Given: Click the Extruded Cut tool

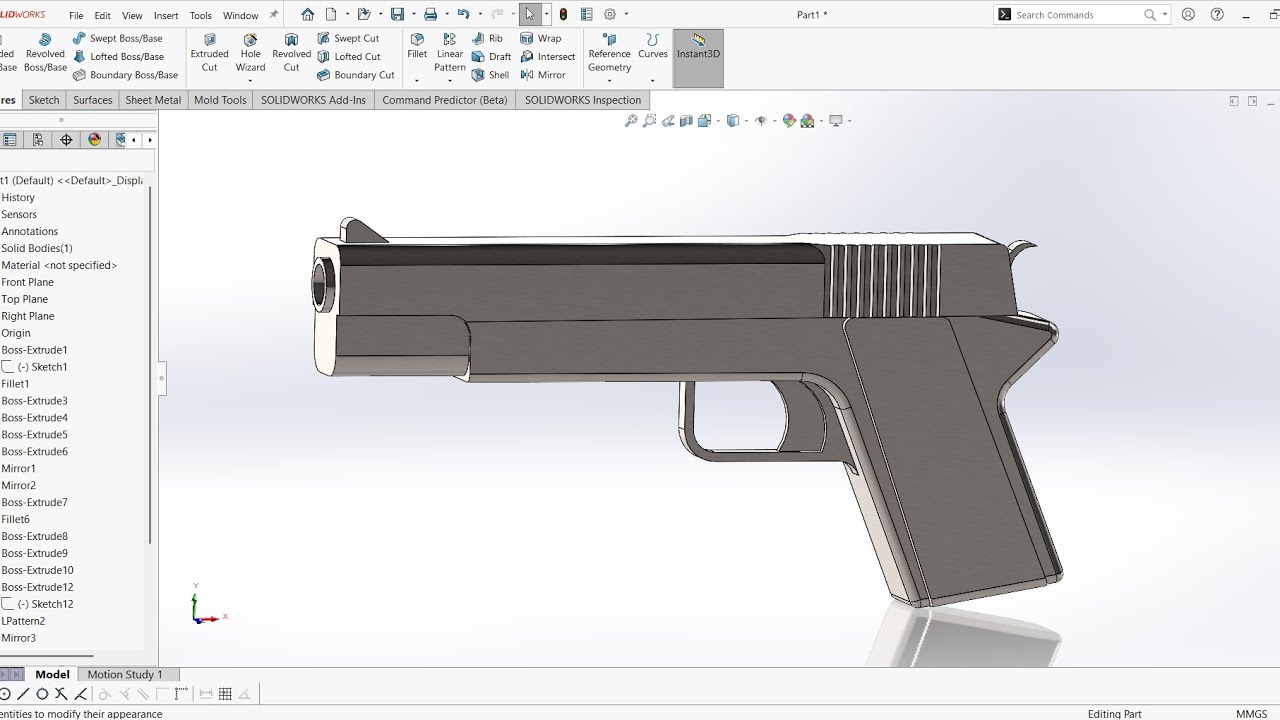Looking at the screenshot, I should point(209,53).
